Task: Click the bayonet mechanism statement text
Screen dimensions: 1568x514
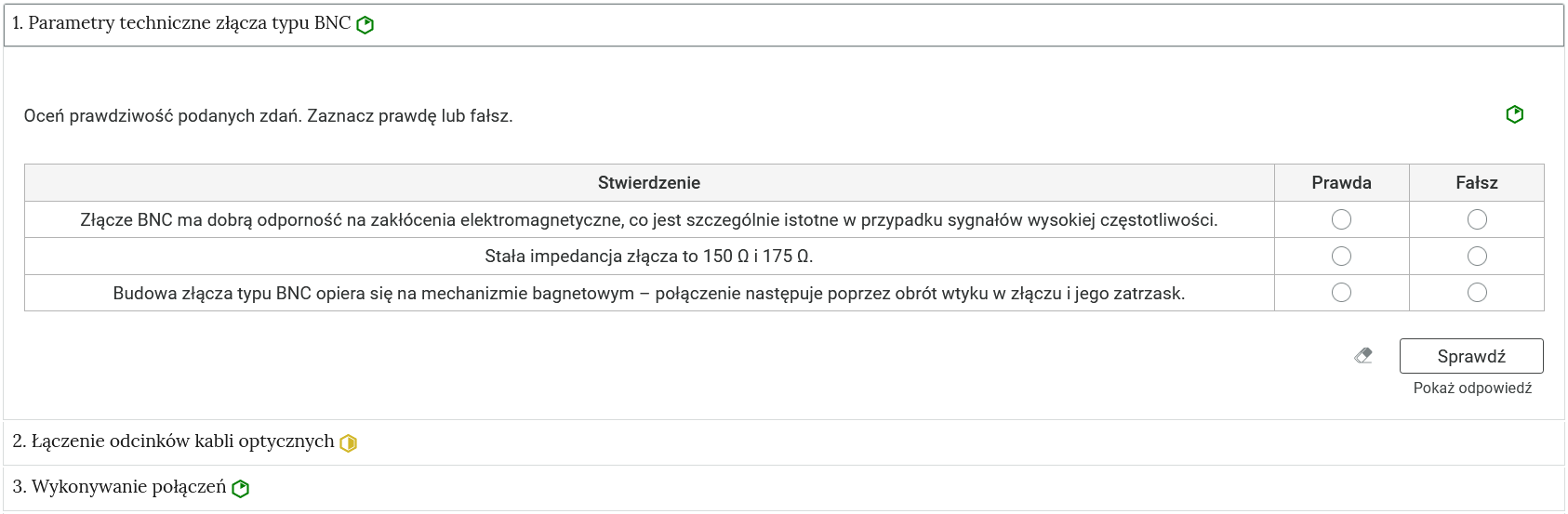Action: 649,294
